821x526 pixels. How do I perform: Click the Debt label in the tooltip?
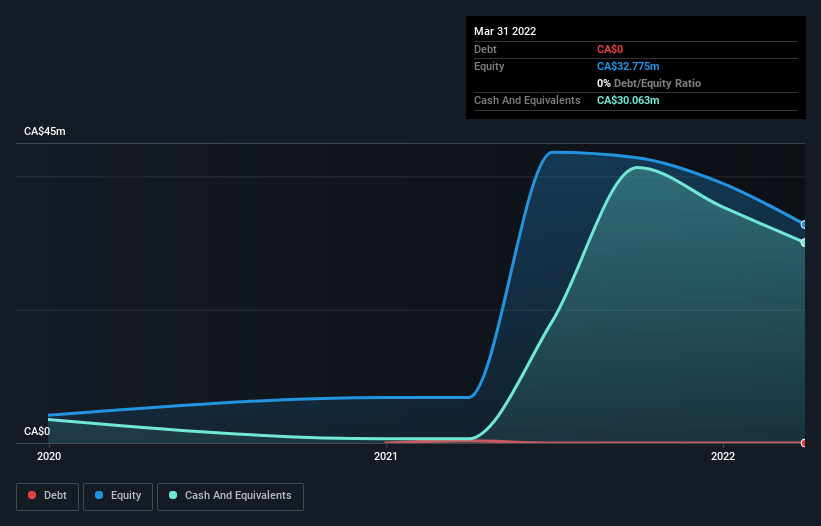[485, 49]
